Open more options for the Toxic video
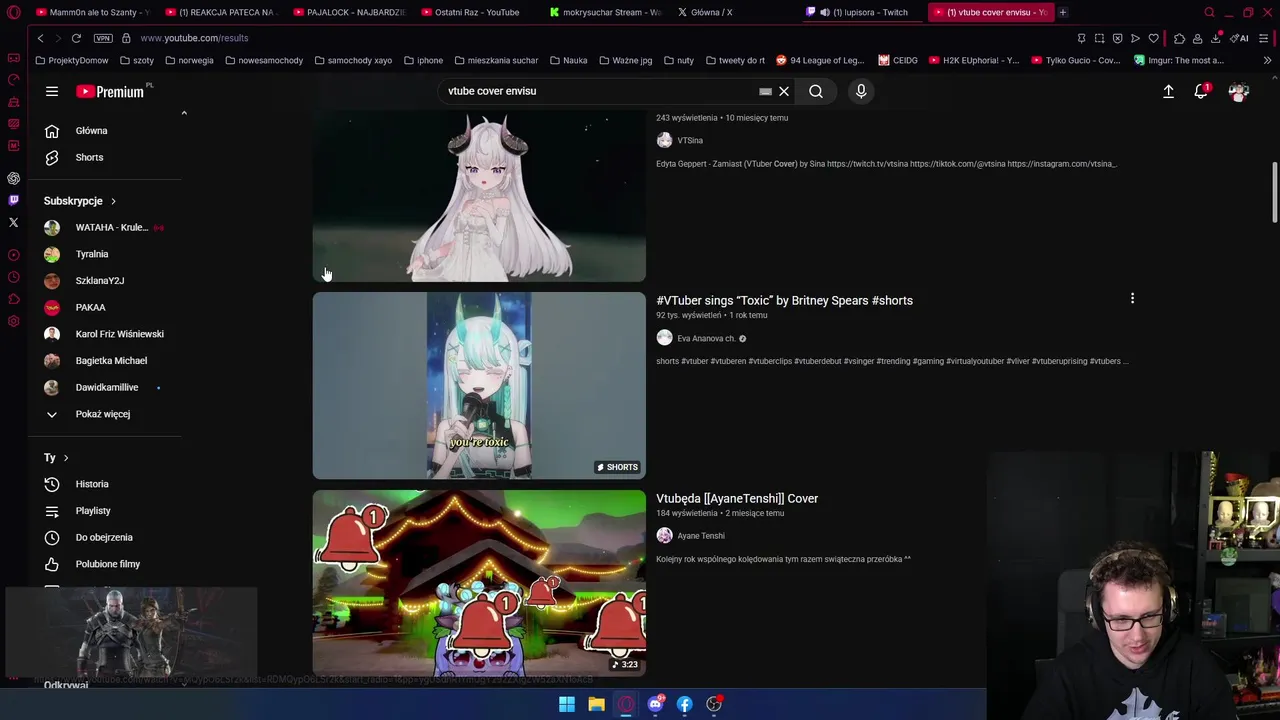 point(1132,298)
